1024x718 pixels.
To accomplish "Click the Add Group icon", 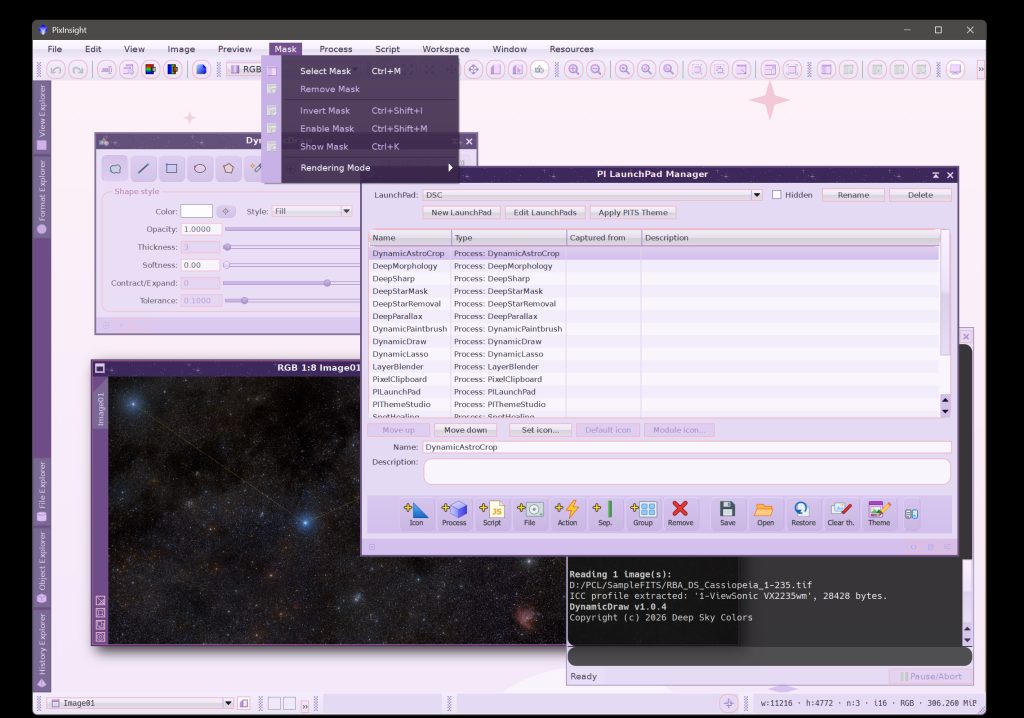I will (x=643, y=514).
